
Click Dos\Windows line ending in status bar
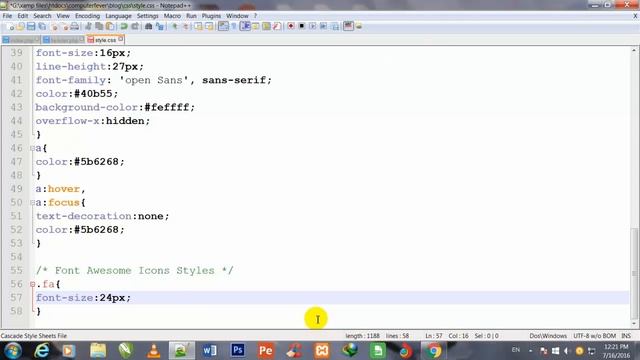(x=548, y=336)
